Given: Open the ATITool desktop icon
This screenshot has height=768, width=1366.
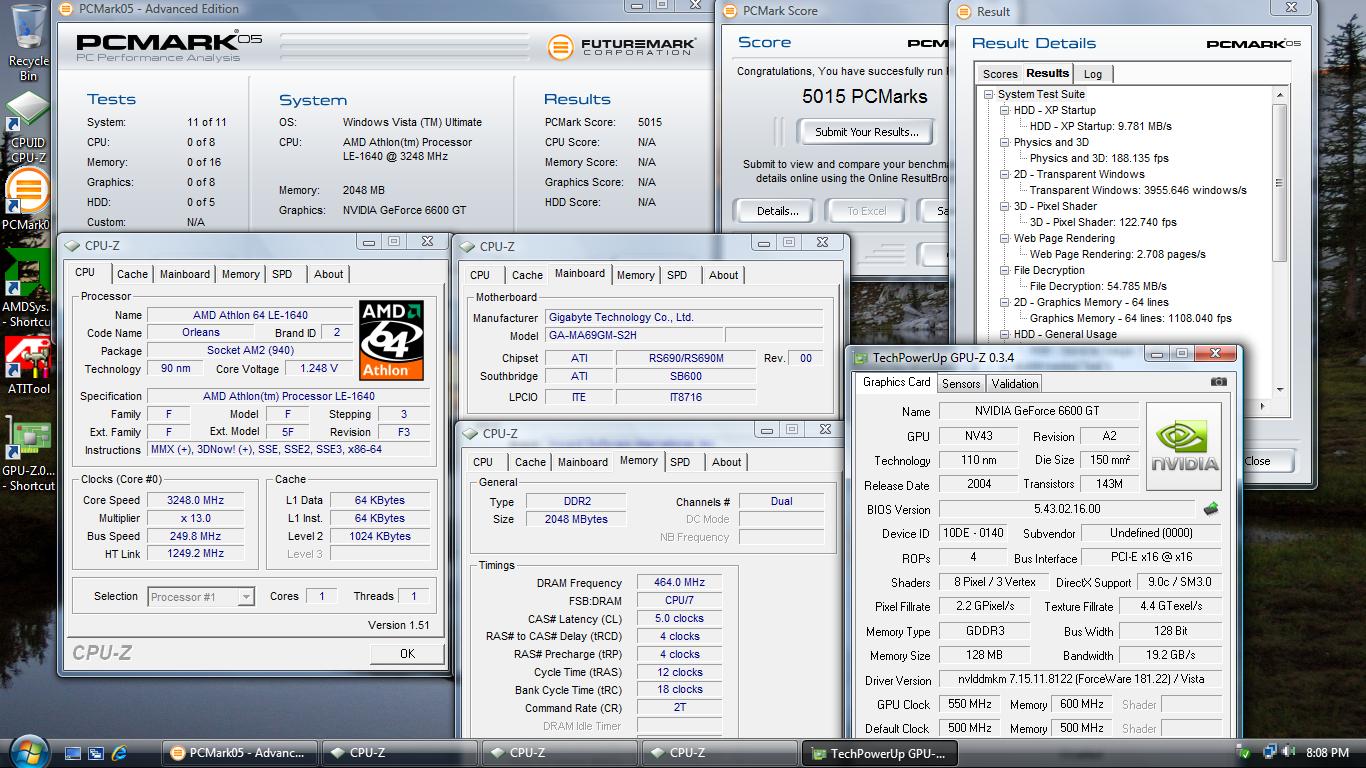Looking at the screenshot, I should pos(28,365).
